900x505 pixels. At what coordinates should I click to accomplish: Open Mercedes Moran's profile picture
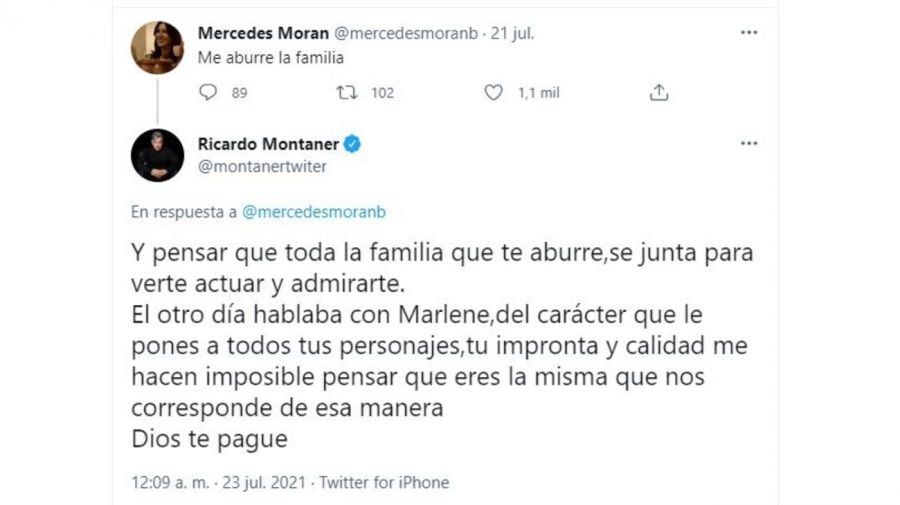point(157,47)
